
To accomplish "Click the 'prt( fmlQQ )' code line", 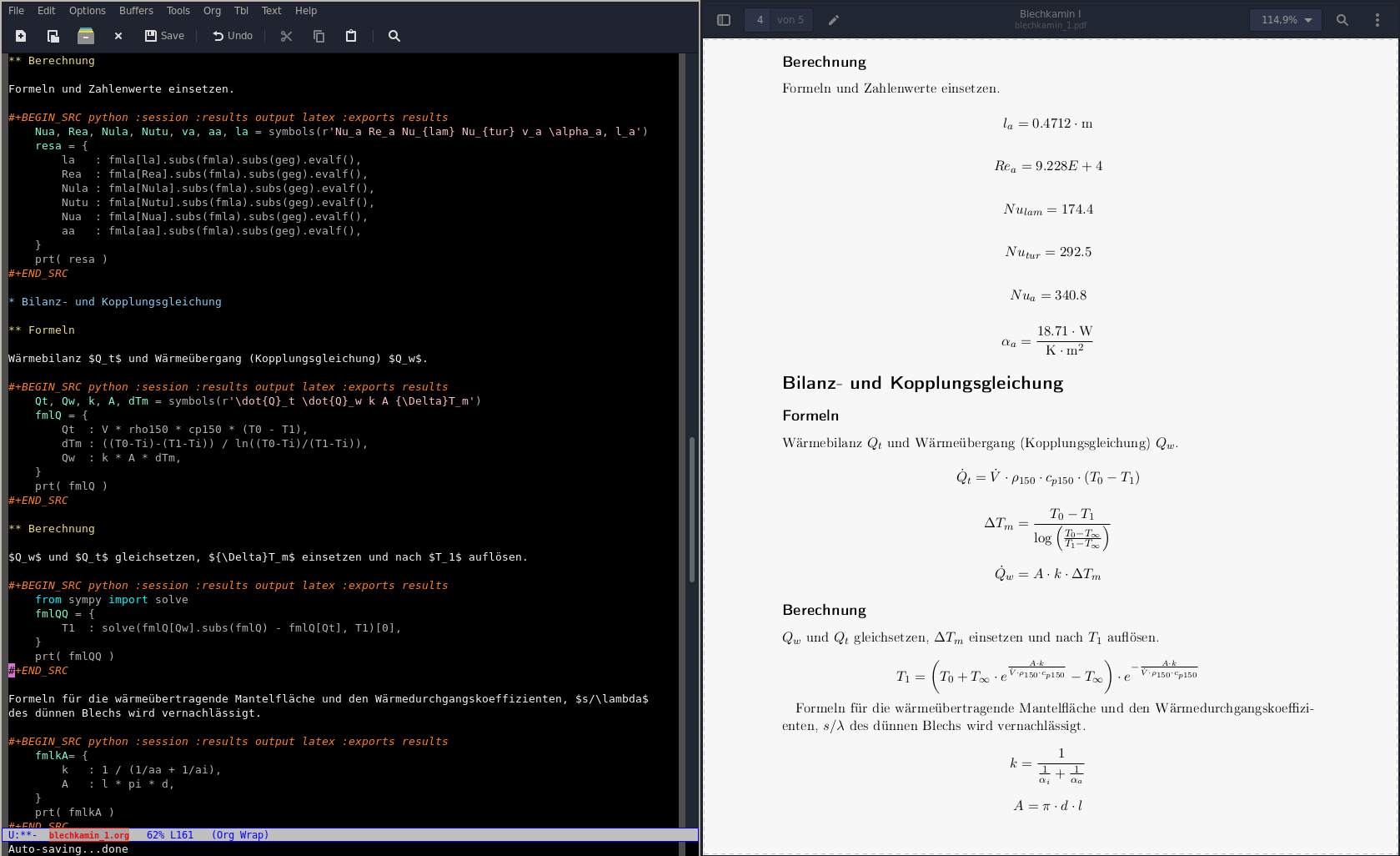I will (74, 657).
